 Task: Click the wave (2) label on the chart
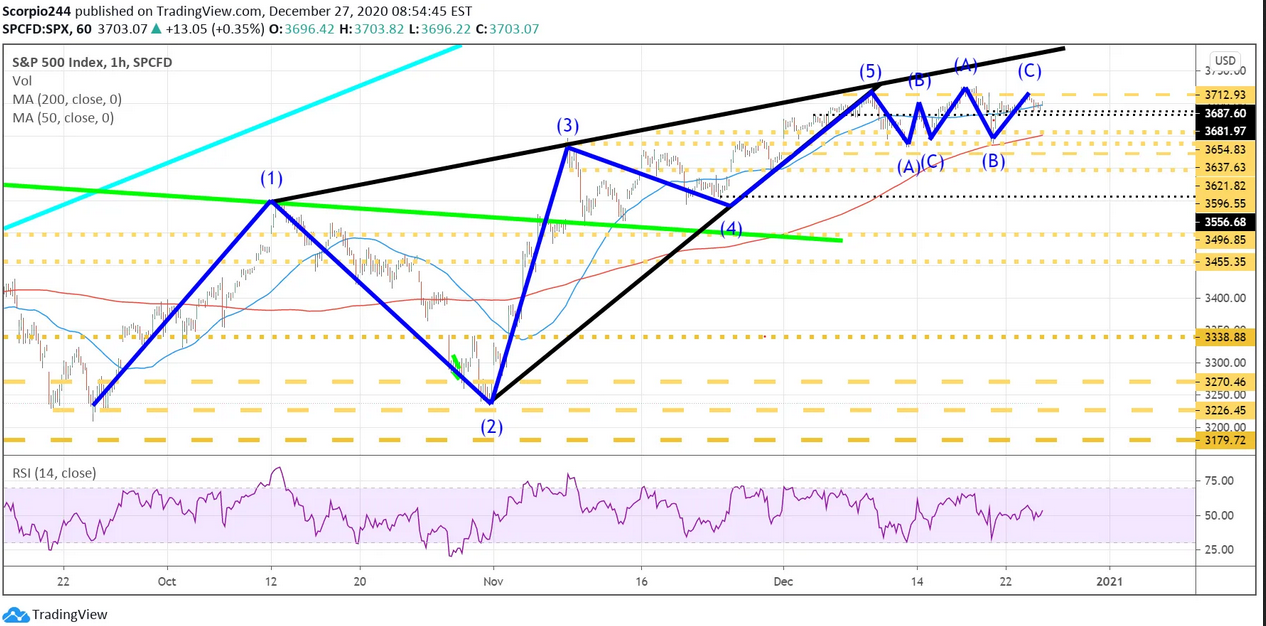click(x=491, y=427)
